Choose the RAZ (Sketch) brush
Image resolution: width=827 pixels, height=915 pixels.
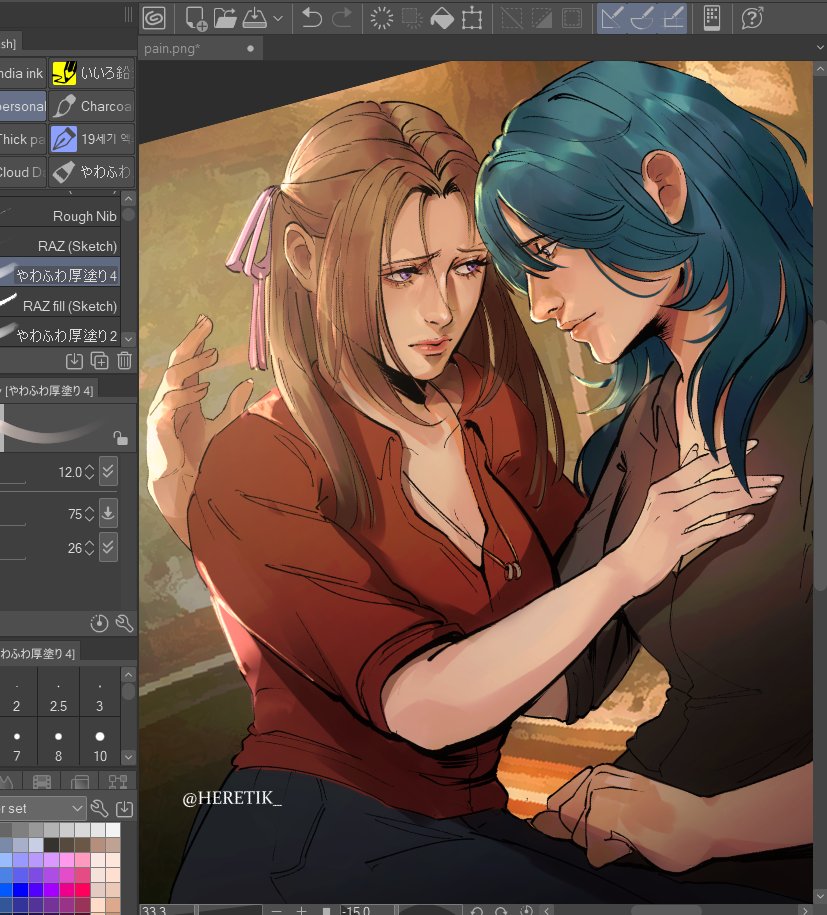click(x=60, y=246)
